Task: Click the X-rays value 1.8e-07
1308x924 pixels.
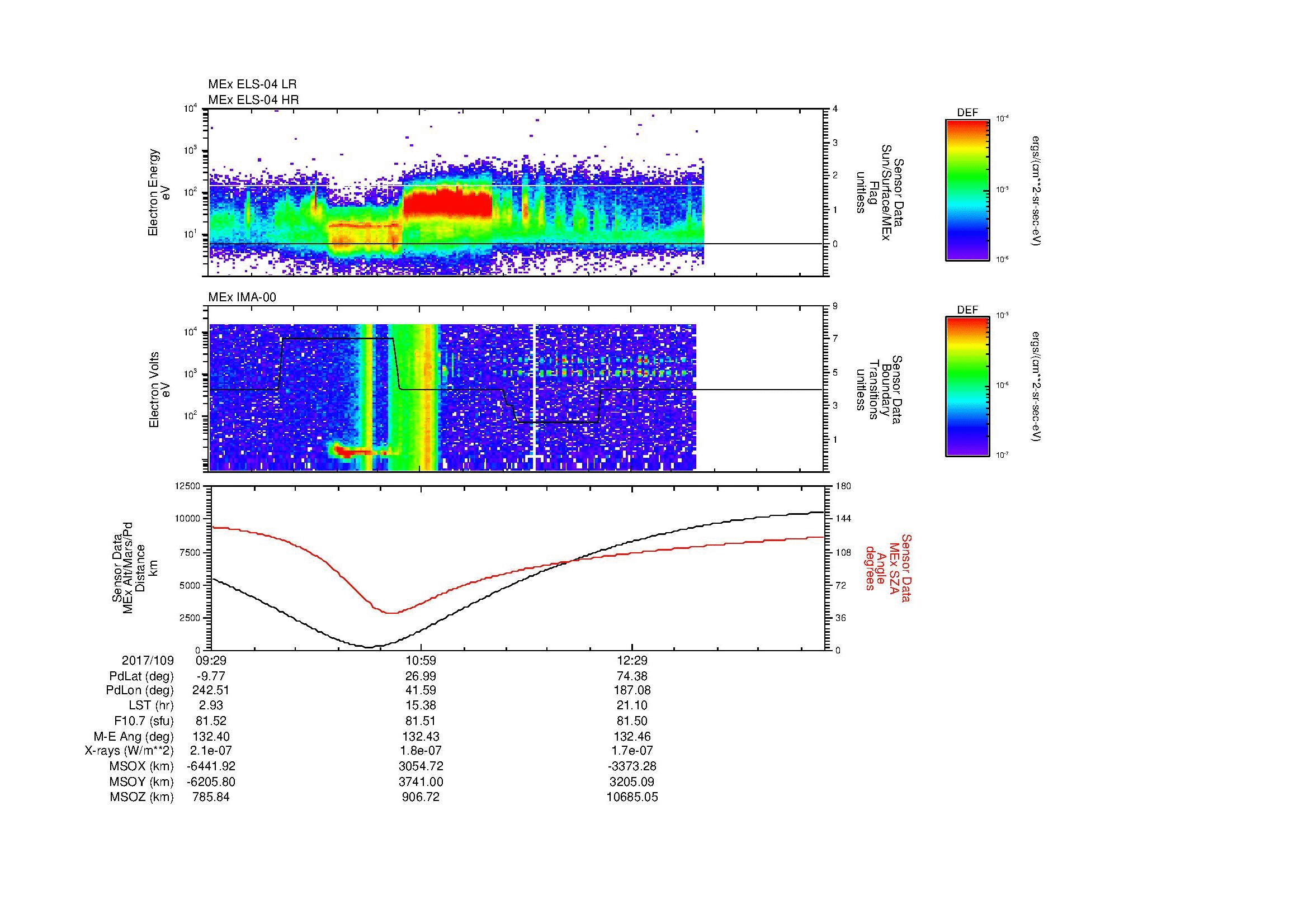Action: 421,751
